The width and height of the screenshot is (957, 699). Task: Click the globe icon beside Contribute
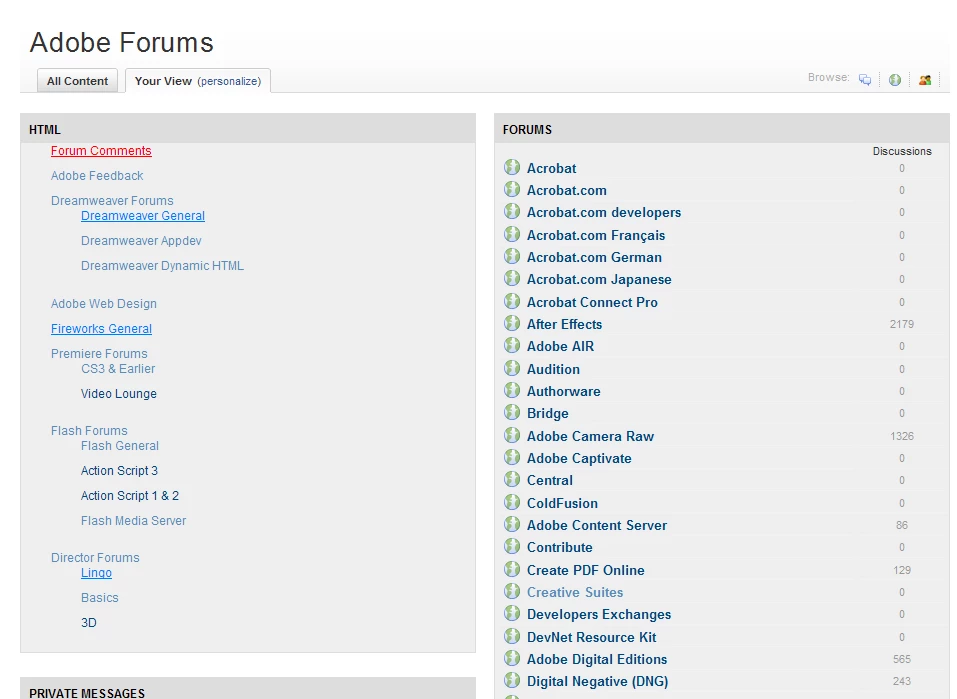coord(512,546)
